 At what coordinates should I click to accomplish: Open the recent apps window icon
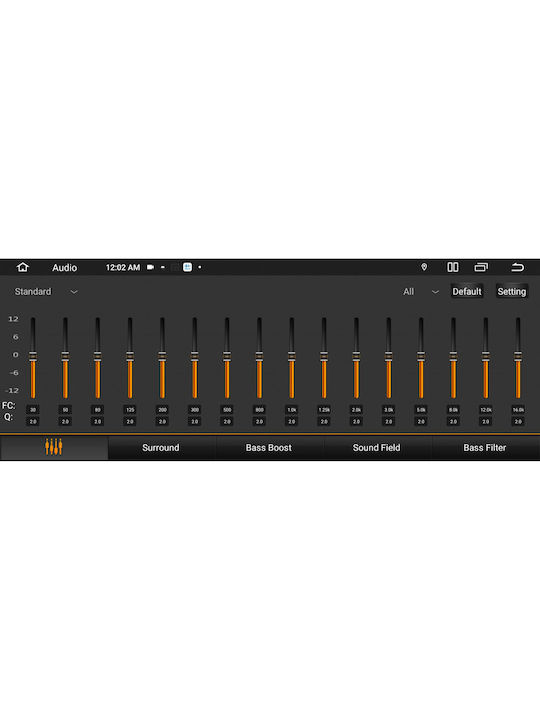pos(481,267)
